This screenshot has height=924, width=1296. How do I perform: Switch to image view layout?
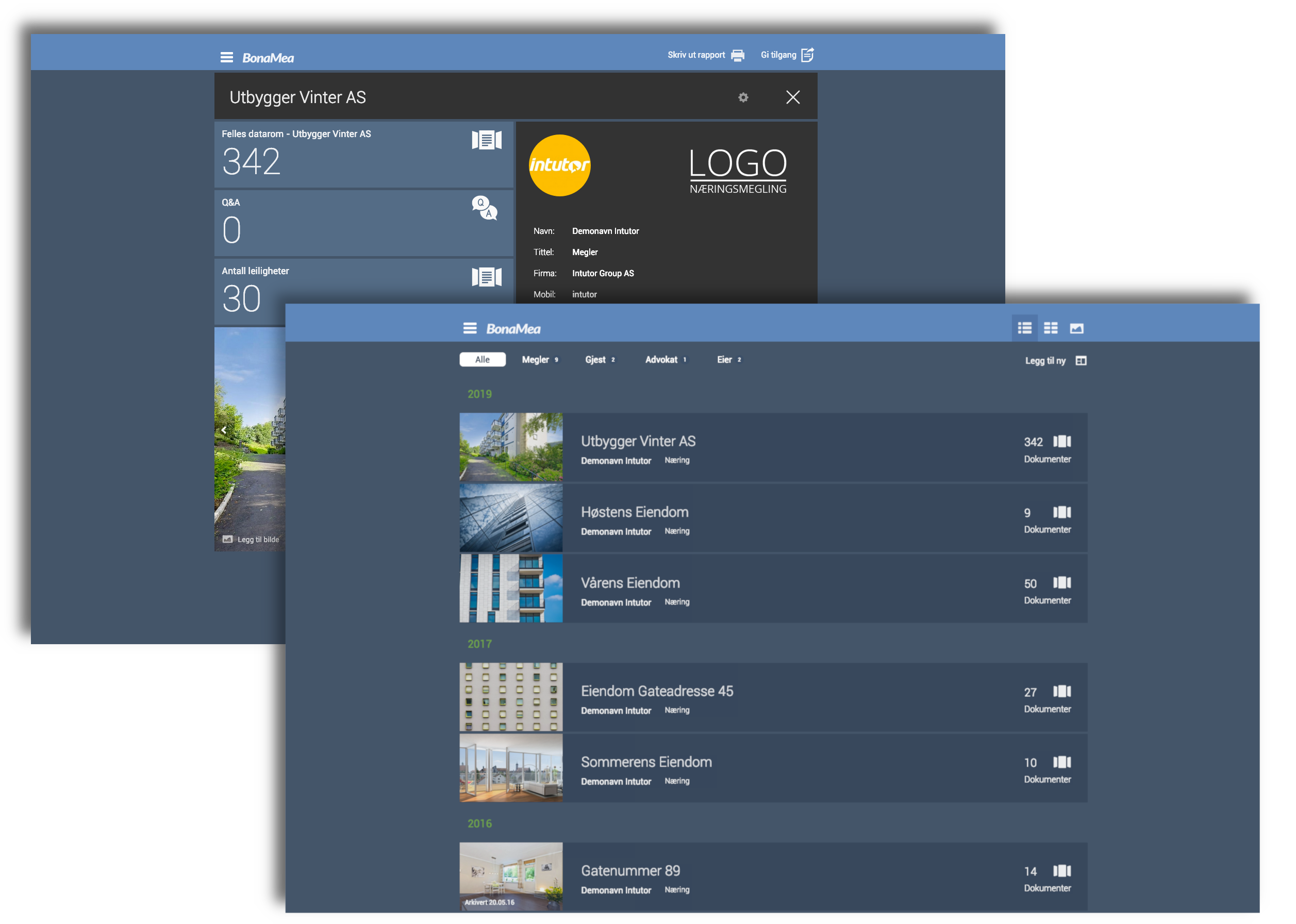click(1076, 328)
